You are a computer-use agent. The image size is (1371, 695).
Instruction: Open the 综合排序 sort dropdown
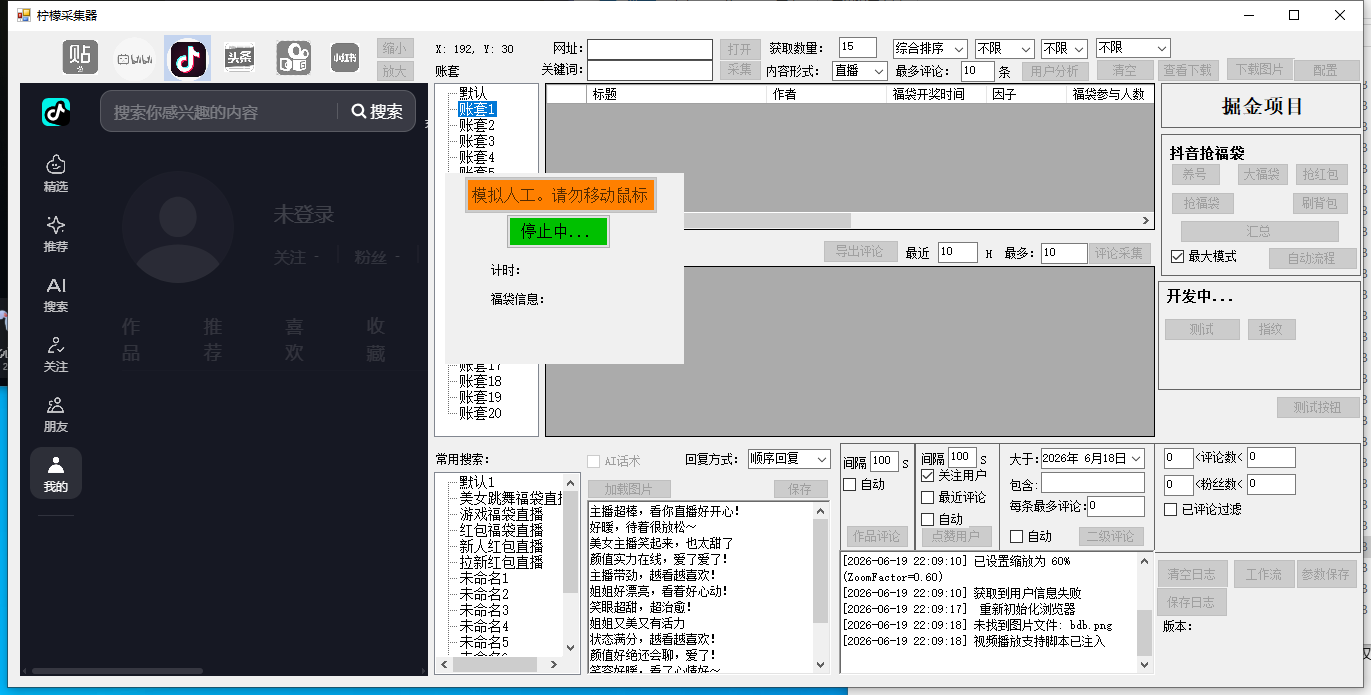(930, 48)
